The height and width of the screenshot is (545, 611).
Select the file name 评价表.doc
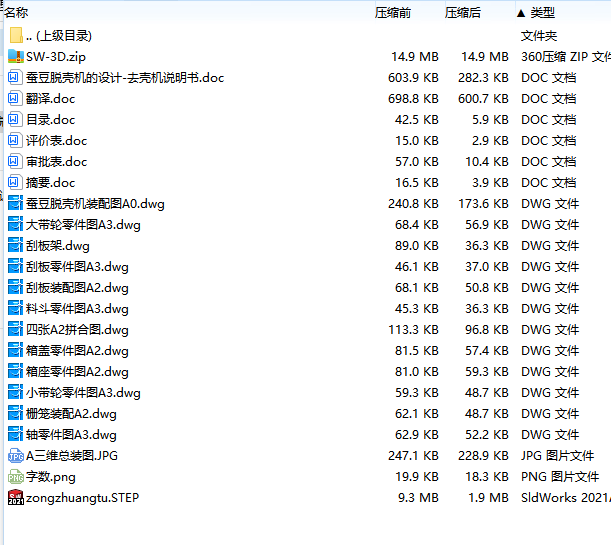[x=57, y=141]
